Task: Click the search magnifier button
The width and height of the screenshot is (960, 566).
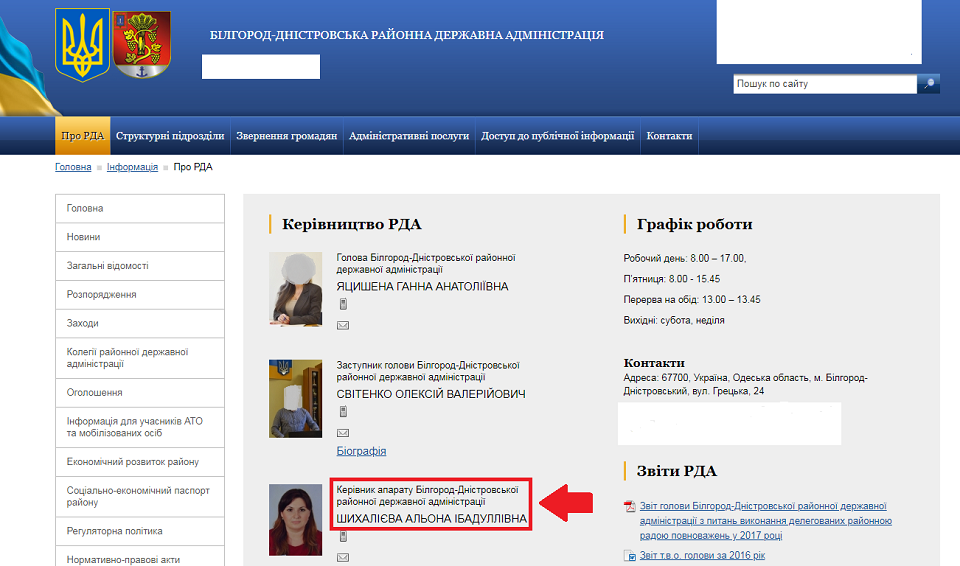Action: coord(929,84)
